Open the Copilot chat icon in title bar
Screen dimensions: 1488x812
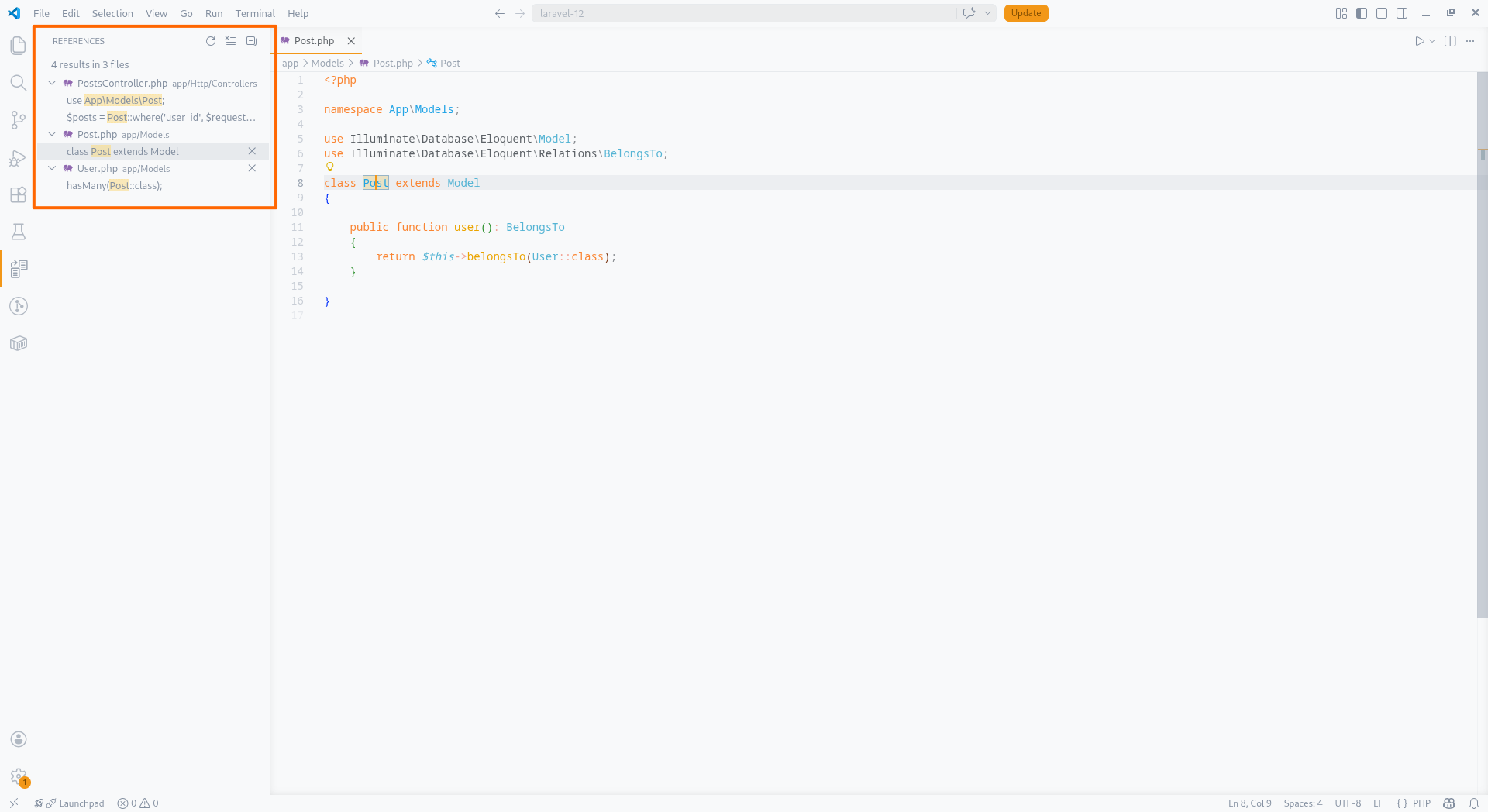tap(969, 13)
